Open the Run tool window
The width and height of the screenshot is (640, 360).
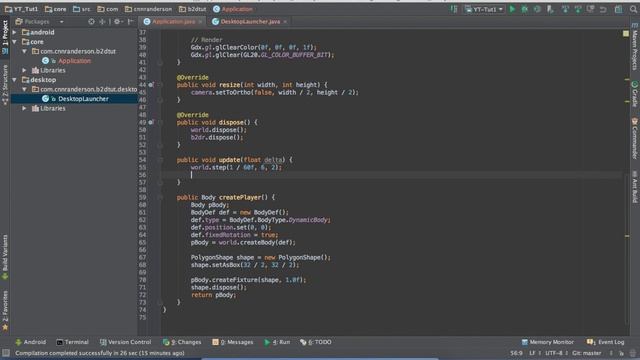(277, 342)
